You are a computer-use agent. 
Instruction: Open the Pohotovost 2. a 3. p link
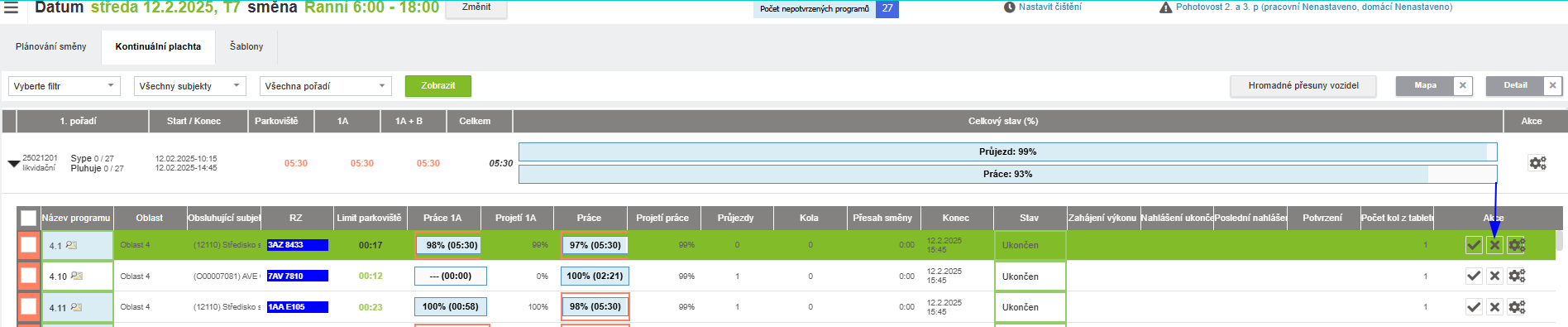click(1314, 7)
